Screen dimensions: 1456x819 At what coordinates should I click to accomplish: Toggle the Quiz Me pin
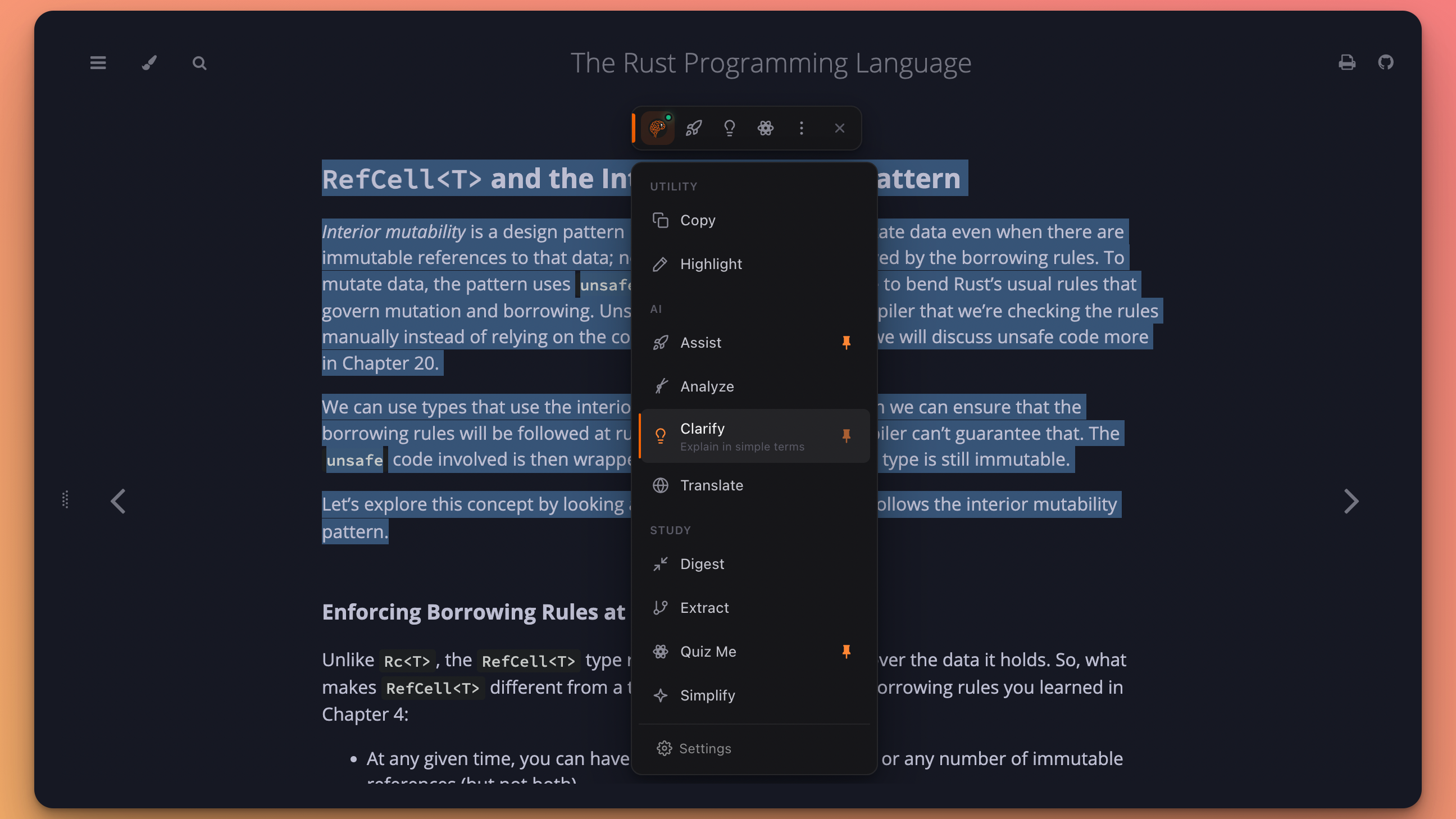click(846, 652)
